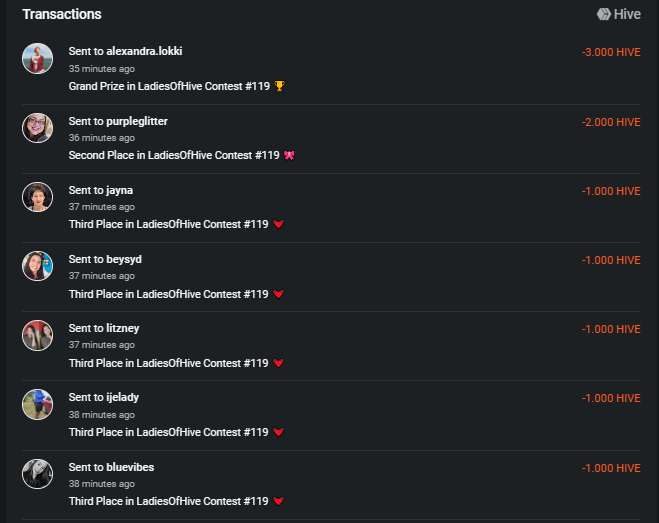Open the beysyd recipient name
The height and width of the screenshot is (523, 659).
tap(124, 259)
